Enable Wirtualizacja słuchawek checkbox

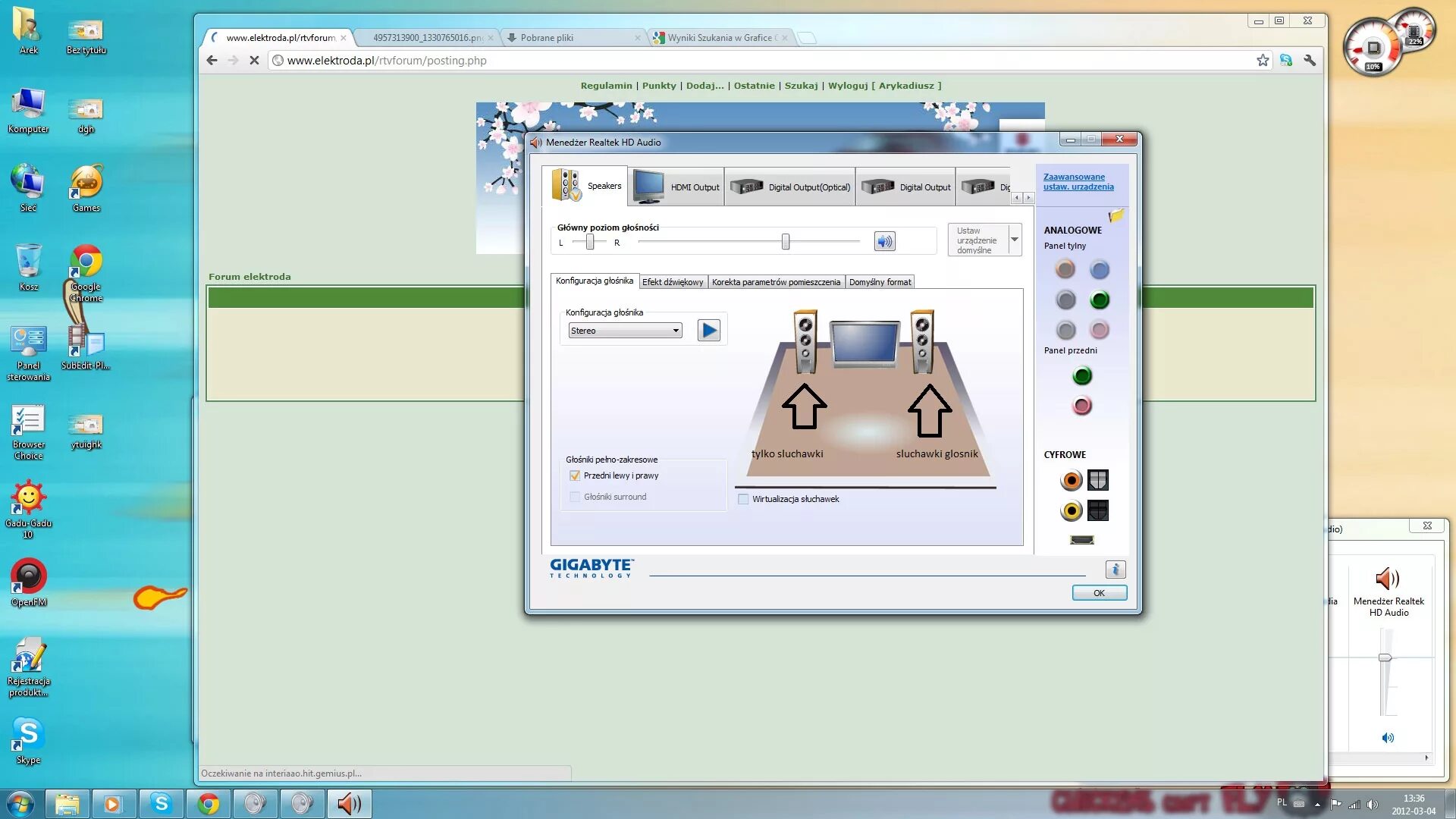pyautogui.click(x=743, y=500)
